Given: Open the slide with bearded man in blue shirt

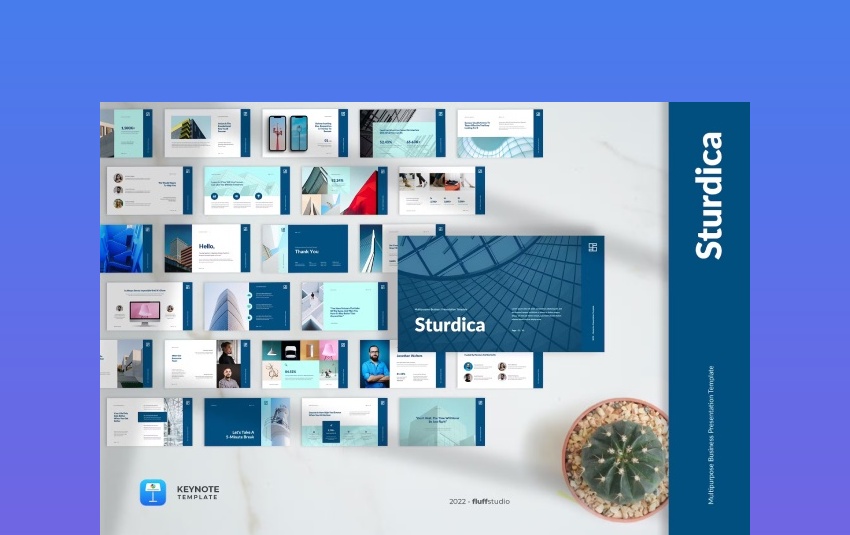Looking at the screenshot, I should tap(402, 364).
